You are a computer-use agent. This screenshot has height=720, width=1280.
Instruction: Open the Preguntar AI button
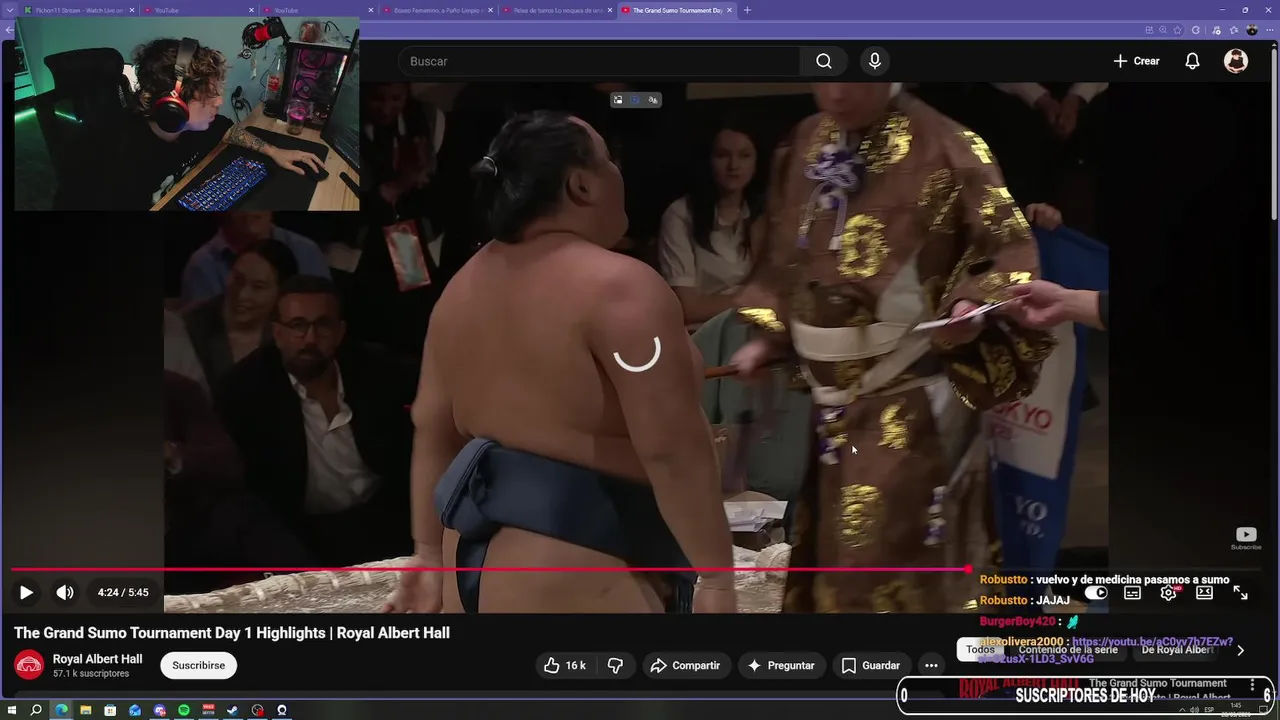pos(780,665)
